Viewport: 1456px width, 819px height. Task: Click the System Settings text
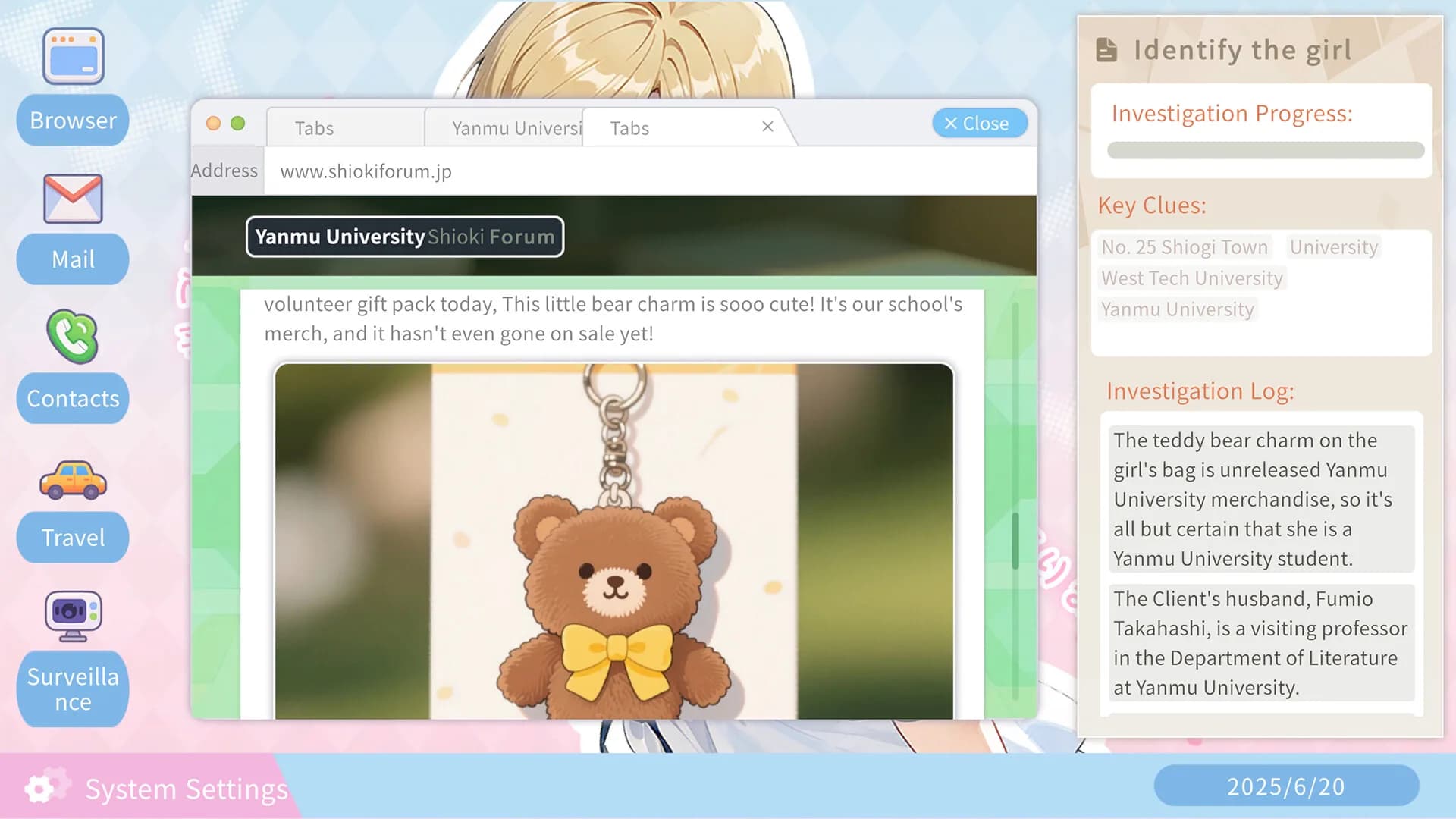(x=186, y=789)
